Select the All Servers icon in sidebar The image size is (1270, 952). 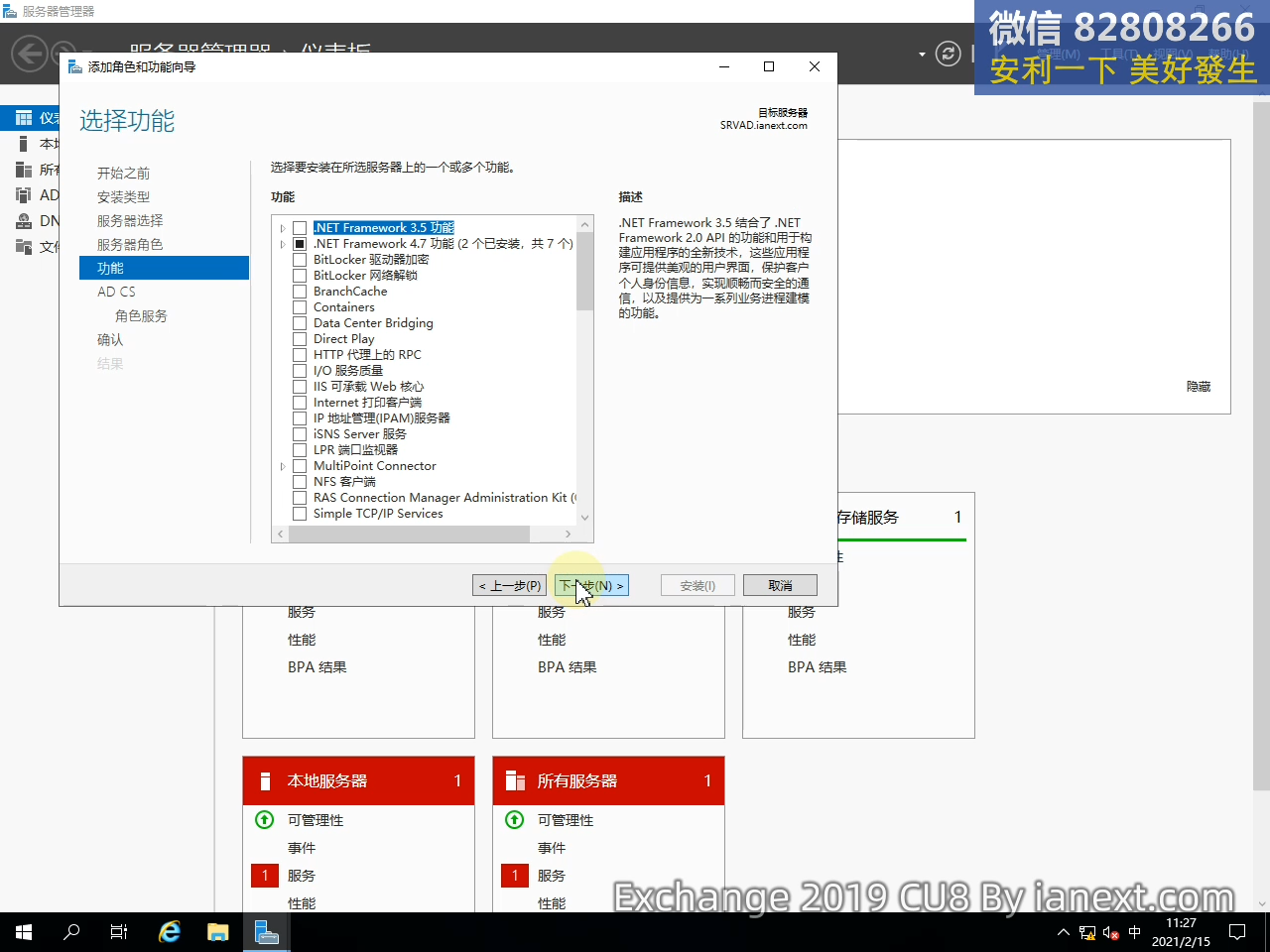tap(24, 170)
